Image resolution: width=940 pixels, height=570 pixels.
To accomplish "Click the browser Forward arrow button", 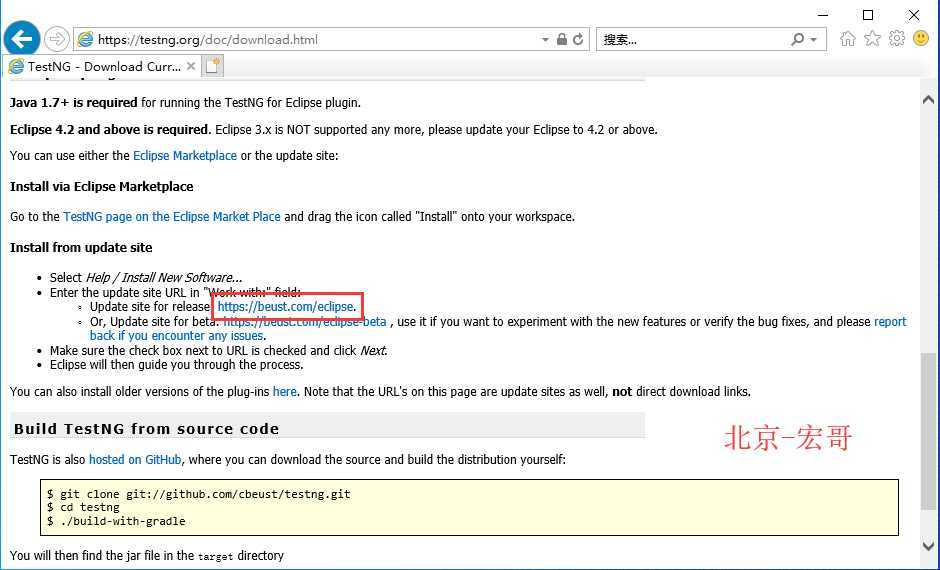I will 57,40.
